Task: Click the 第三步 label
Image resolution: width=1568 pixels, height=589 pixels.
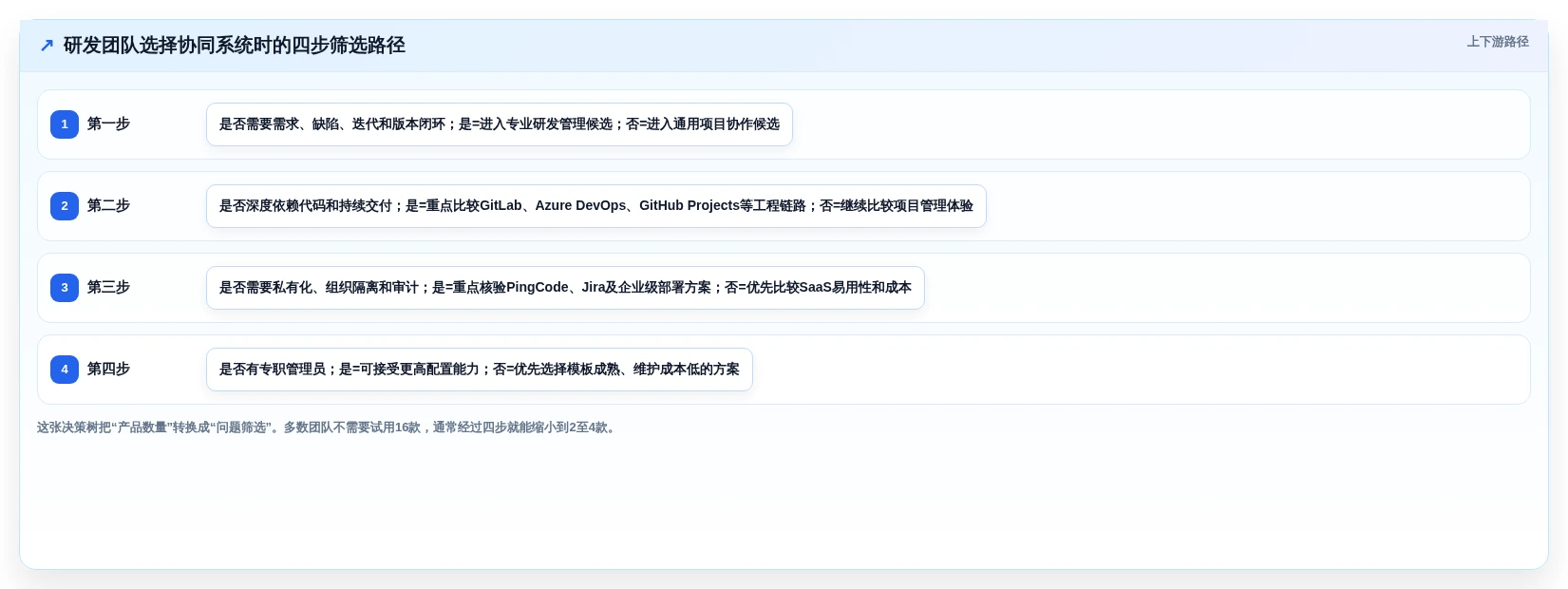Action: click(108, 288)
